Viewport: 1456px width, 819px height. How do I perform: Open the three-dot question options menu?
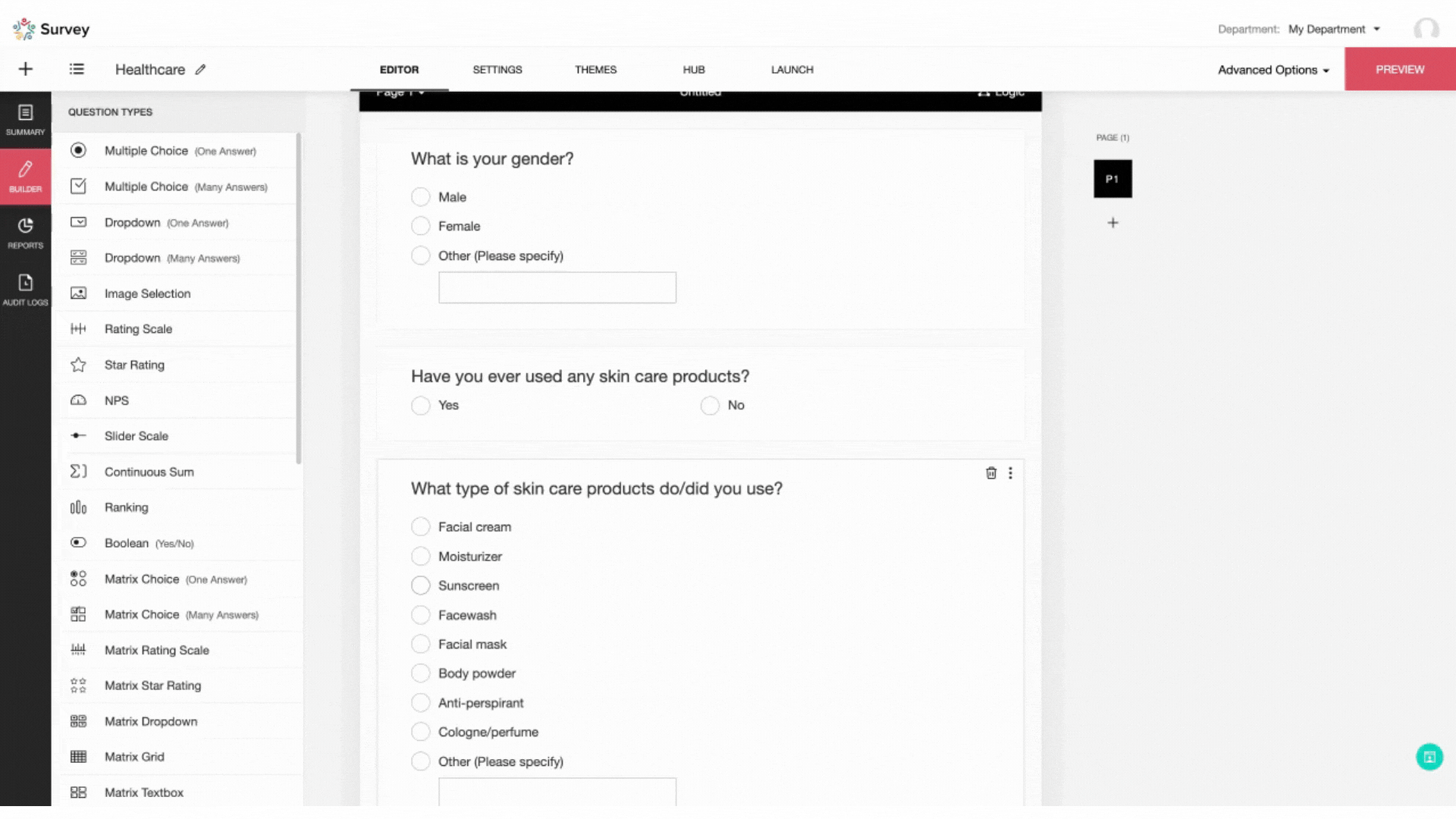click(x=1010, y=473)
